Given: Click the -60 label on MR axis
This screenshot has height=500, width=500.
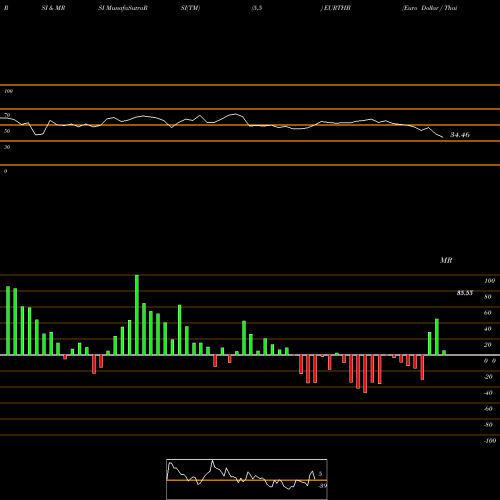Looking at the screenshot, I should 488,409.
